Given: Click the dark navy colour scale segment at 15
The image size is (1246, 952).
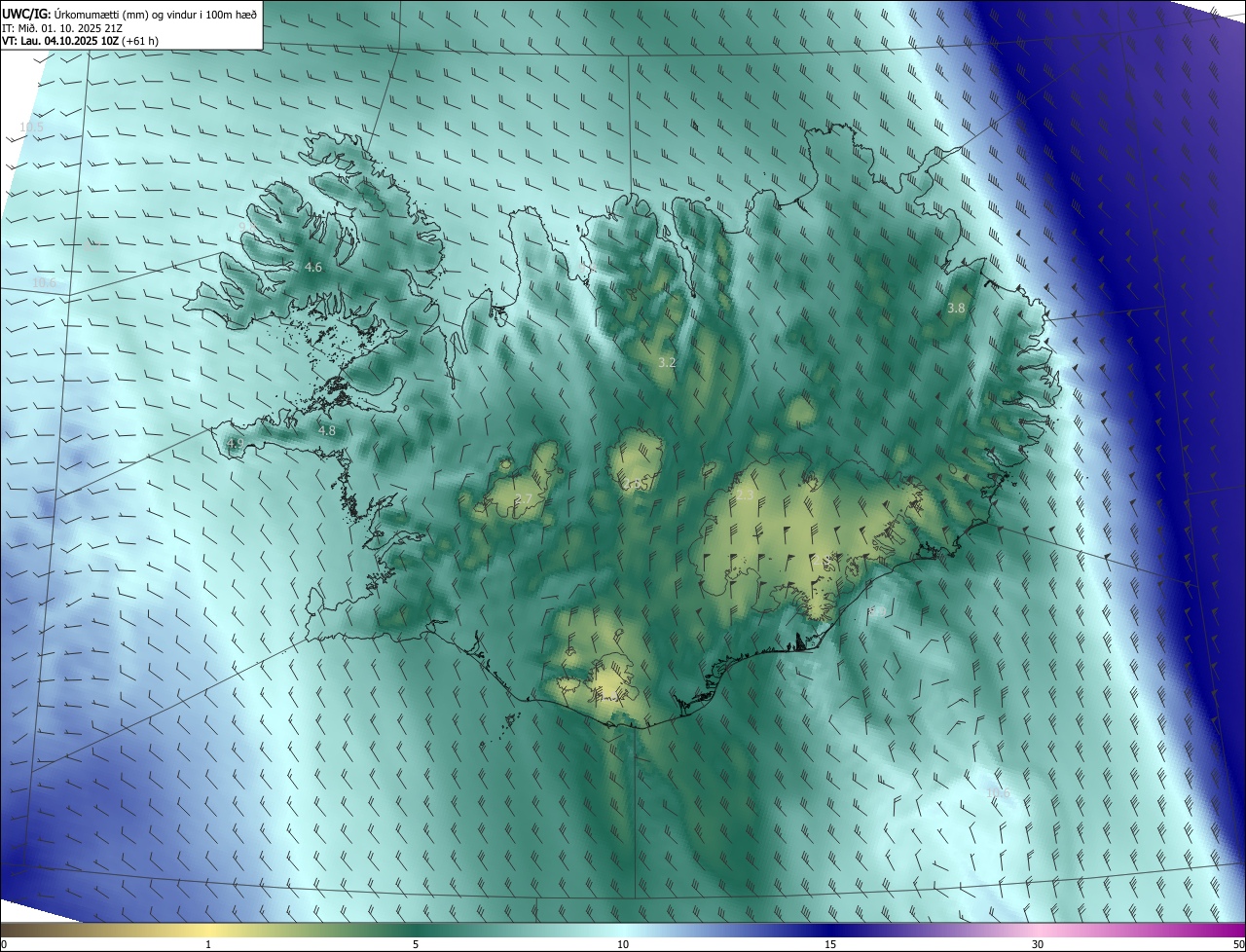Looking at the screenshot, I should (830, 930).
